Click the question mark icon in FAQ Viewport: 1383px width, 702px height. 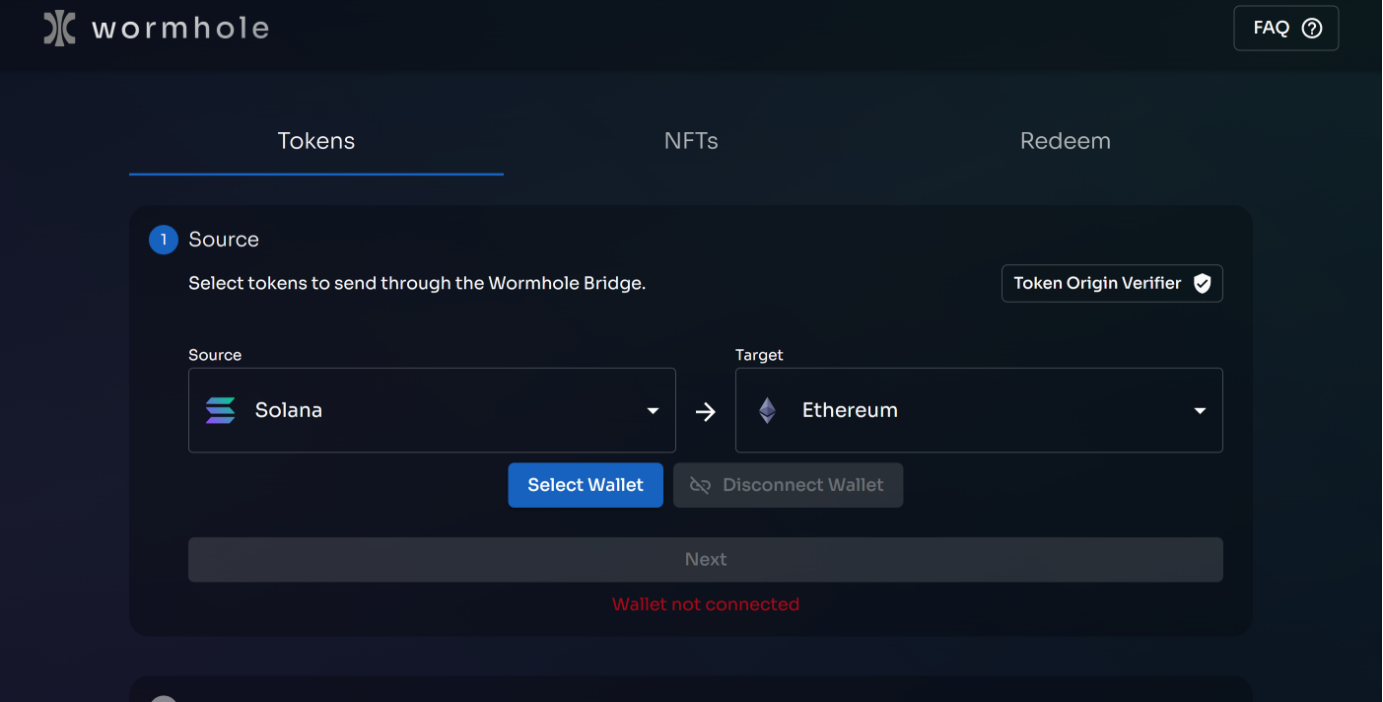pyautogui.click(x=1312, y=28)
